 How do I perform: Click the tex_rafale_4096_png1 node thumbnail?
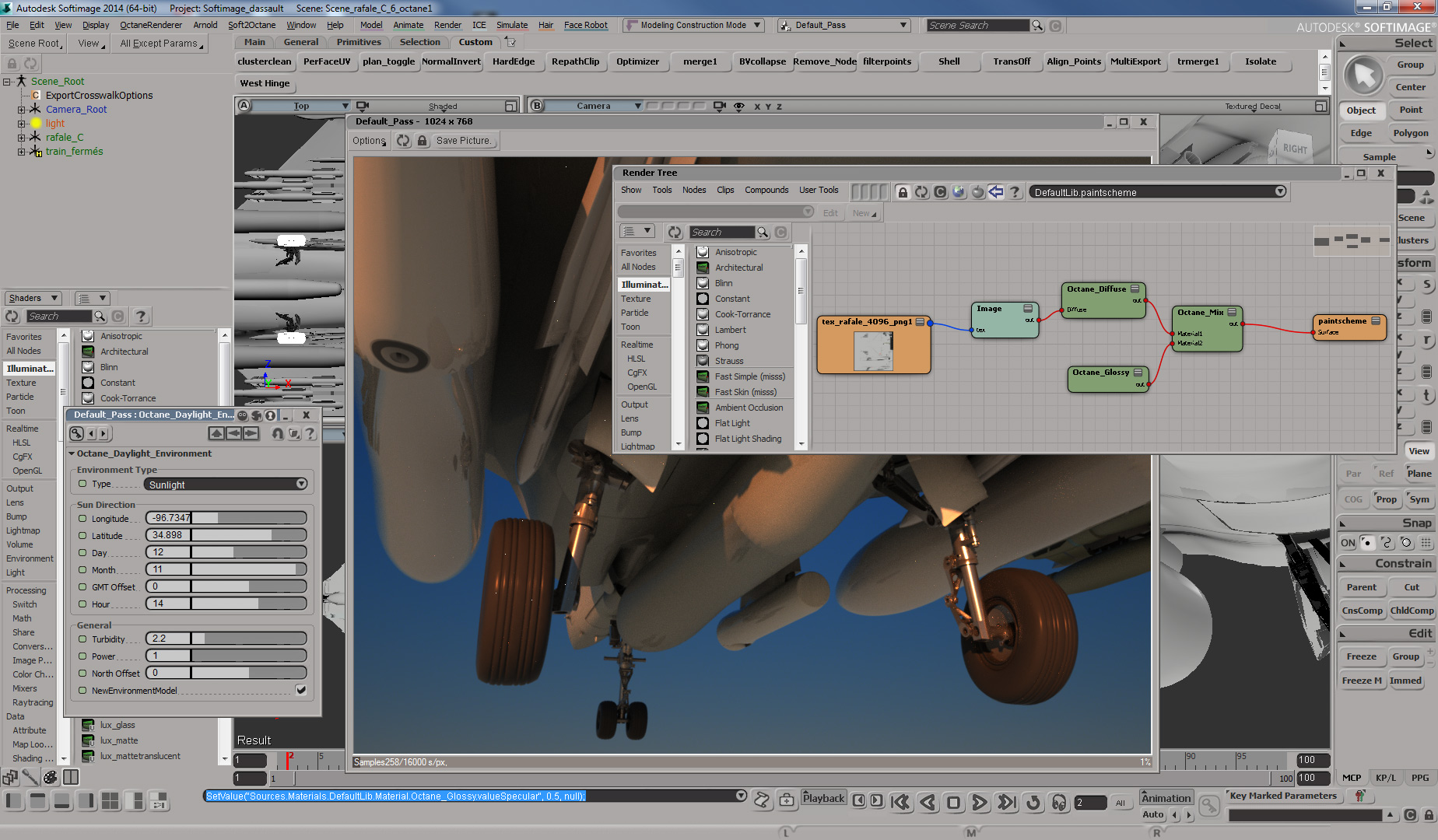click(873, 351)
